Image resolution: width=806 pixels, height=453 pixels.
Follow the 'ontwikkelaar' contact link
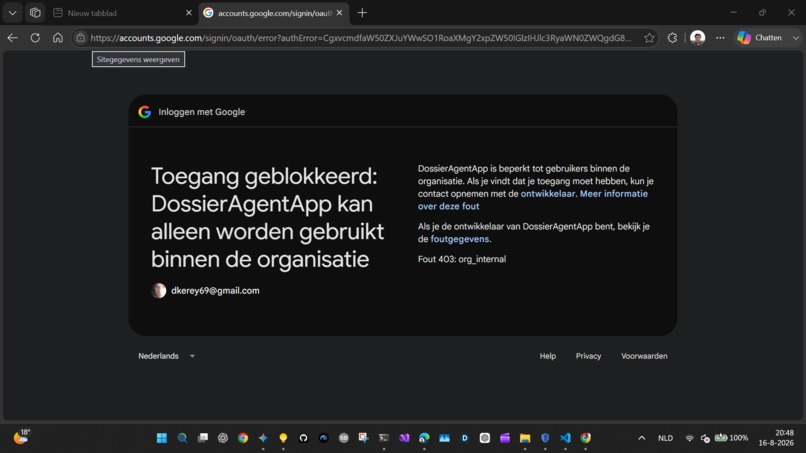(547, 194)
